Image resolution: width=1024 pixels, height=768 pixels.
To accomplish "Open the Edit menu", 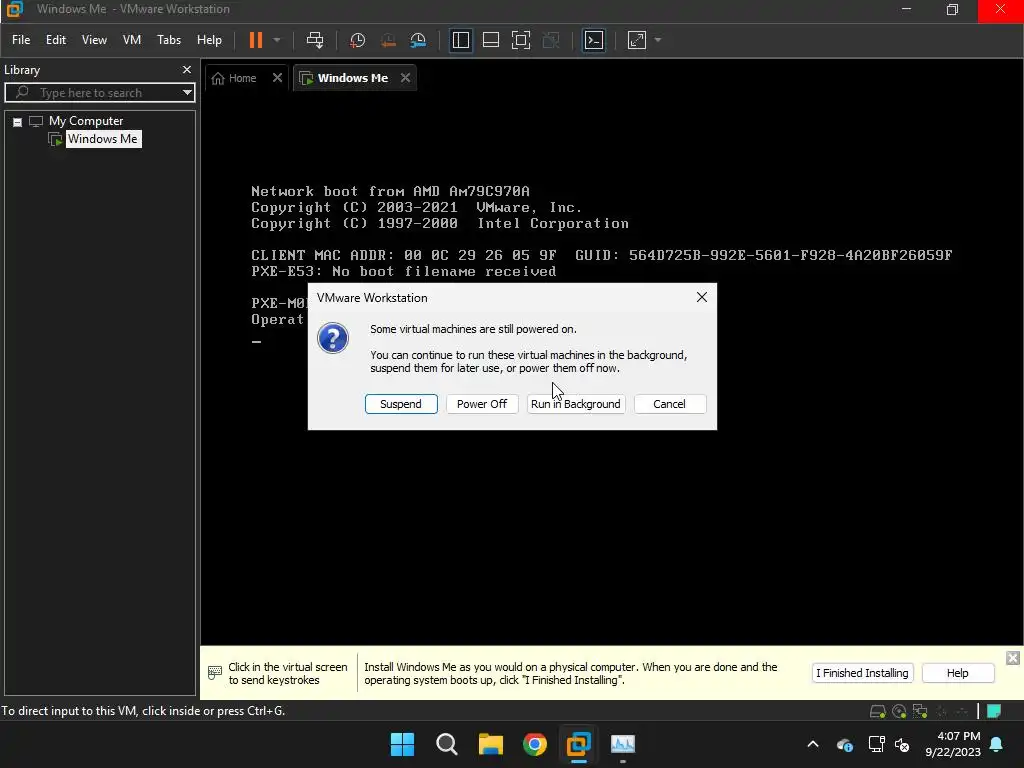I will click(56, 40).
